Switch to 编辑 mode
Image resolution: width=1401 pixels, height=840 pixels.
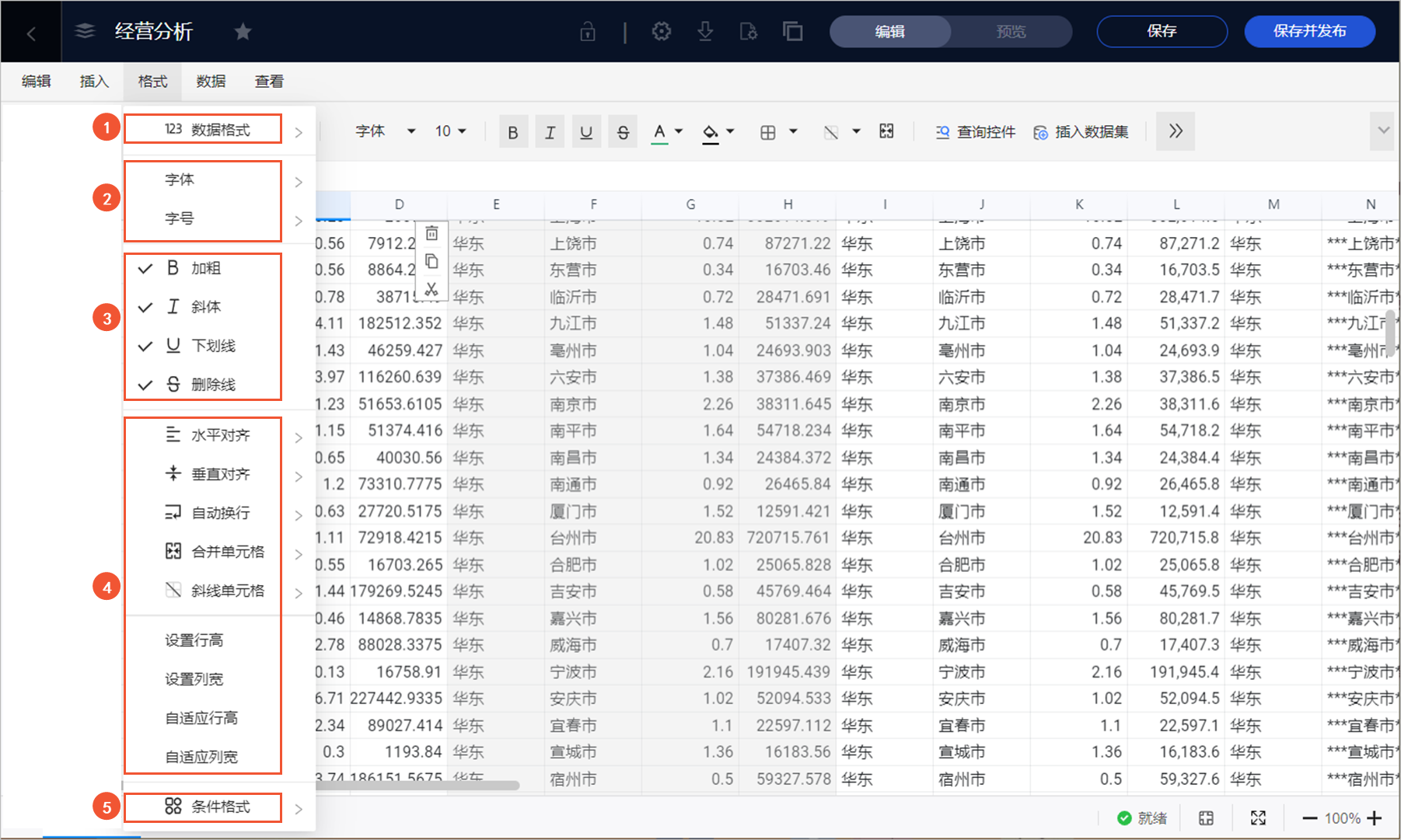(890, 32)
